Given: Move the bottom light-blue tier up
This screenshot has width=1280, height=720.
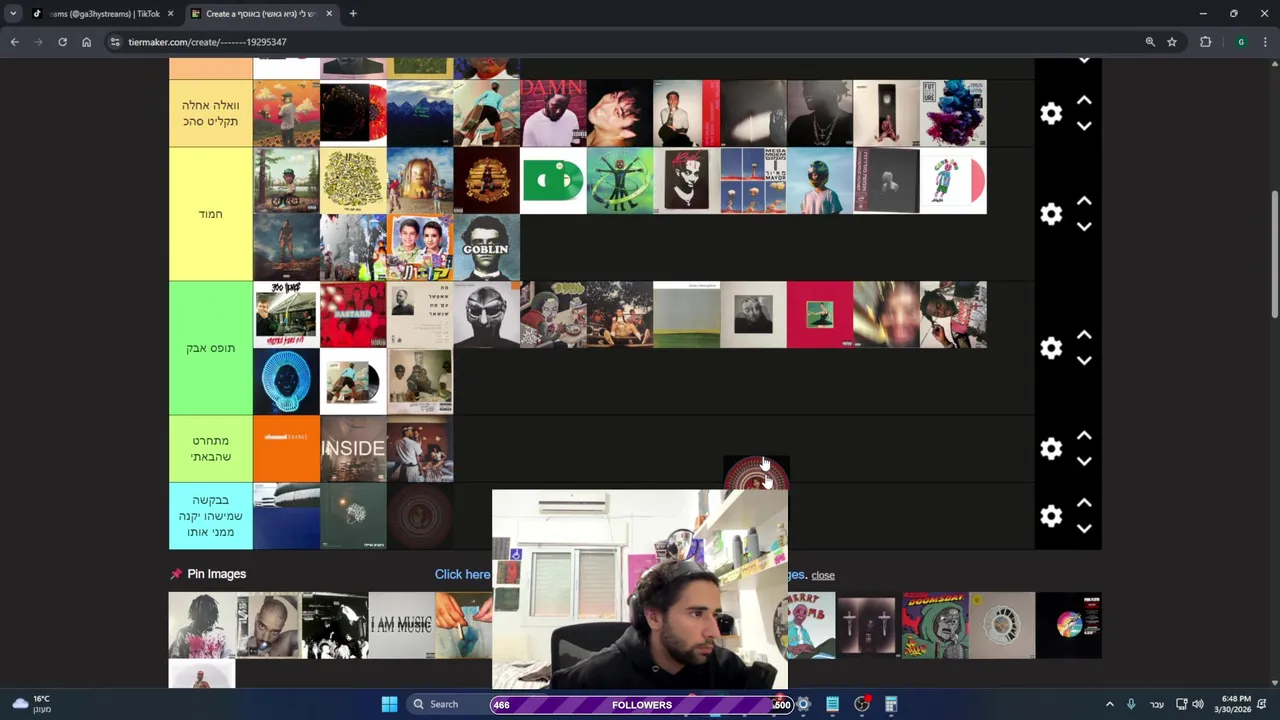Looking at the screenshot, I should 1084,503.
